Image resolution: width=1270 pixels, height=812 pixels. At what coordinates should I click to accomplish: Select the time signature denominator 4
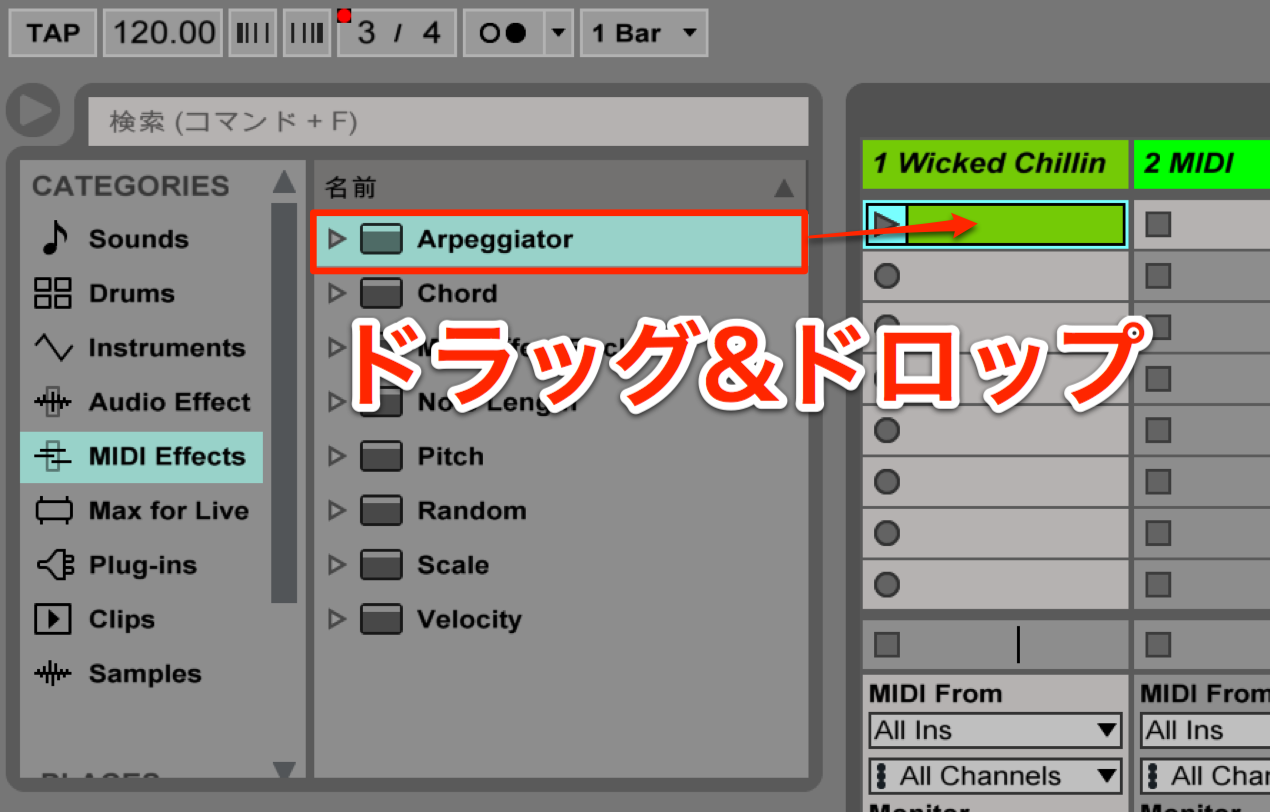tap(431, 33)
